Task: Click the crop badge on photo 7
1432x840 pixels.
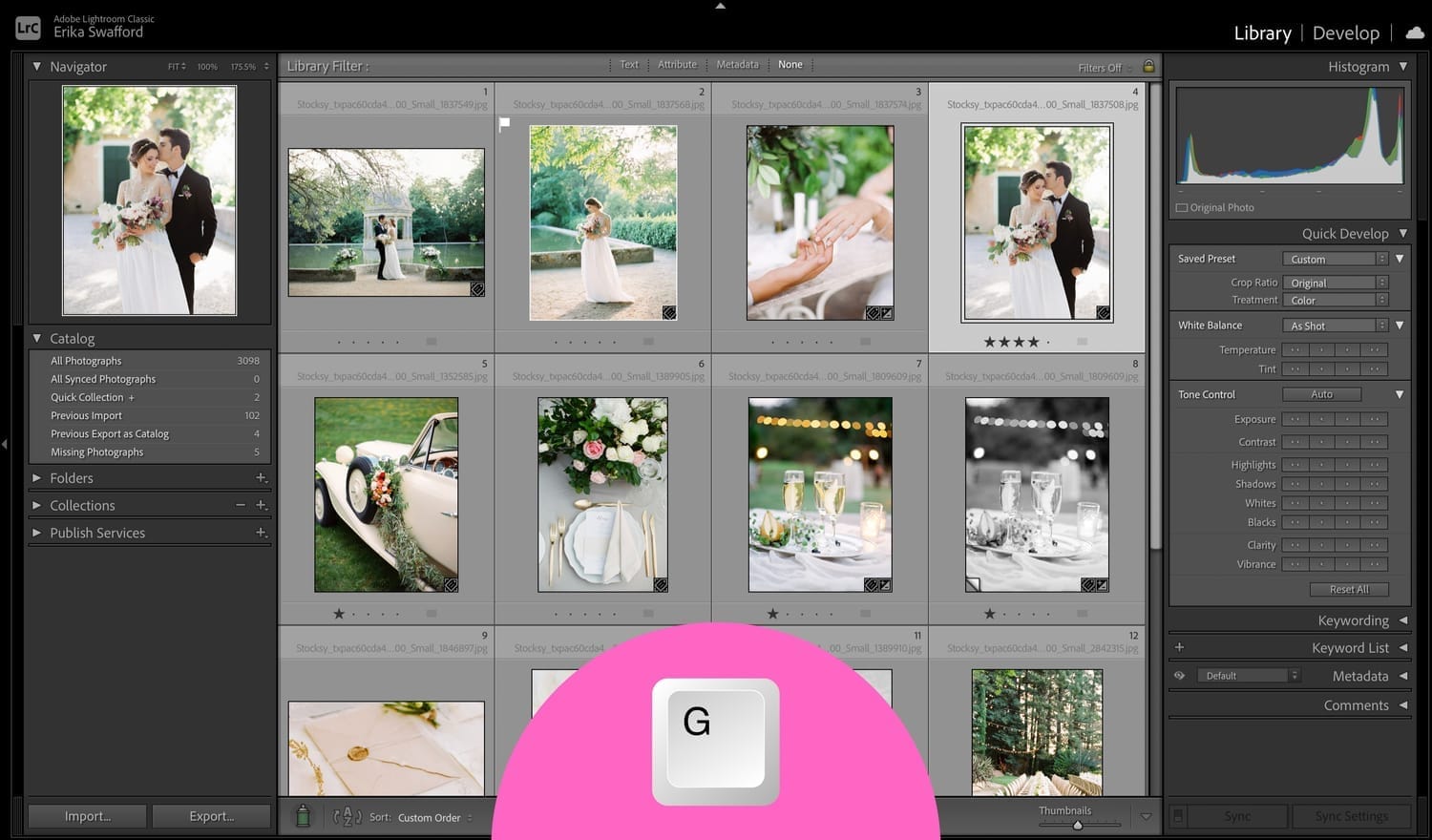Action: coord(885,585)
